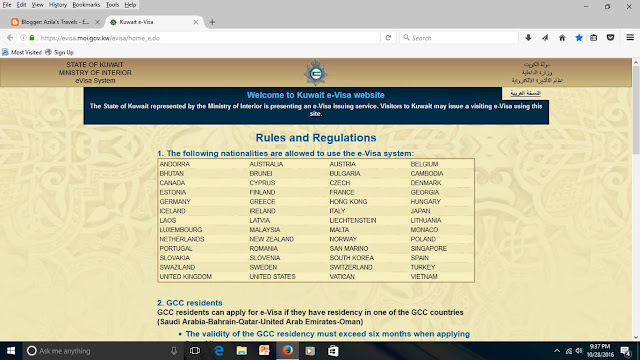
Task: Click the site information icon in address bar
Action: pyautogui.click(x=23, y=38)
